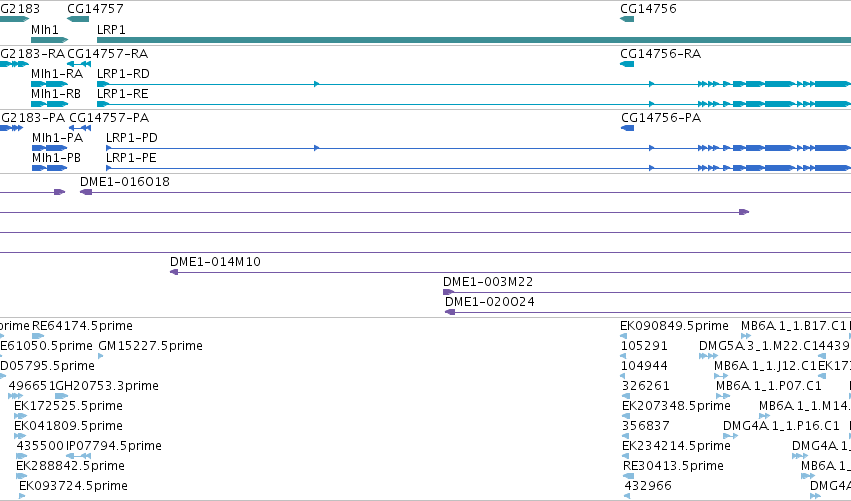Click the 356837 EST label
Image resolution: width=851 pixels, height=501 pixels.
[x=646, y=426]
